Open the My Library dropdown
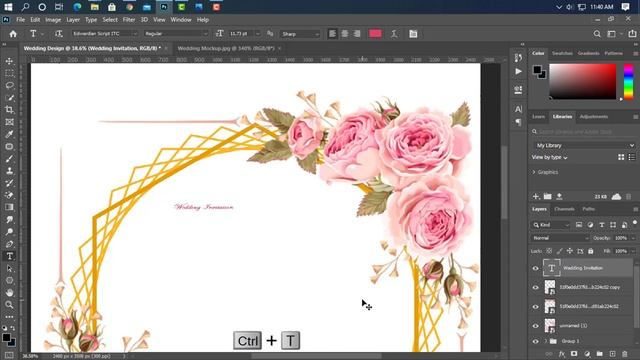Image resolution: width=640 pixels, height=360 pixels. point(584,145)
